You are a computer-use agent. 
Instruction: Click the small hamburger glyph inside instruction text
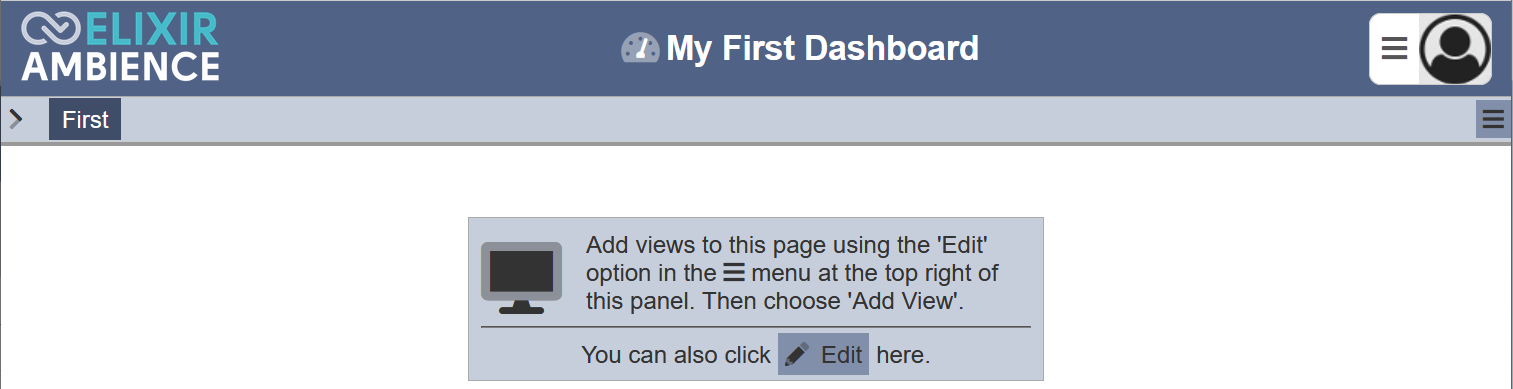(x=733, y=273)
